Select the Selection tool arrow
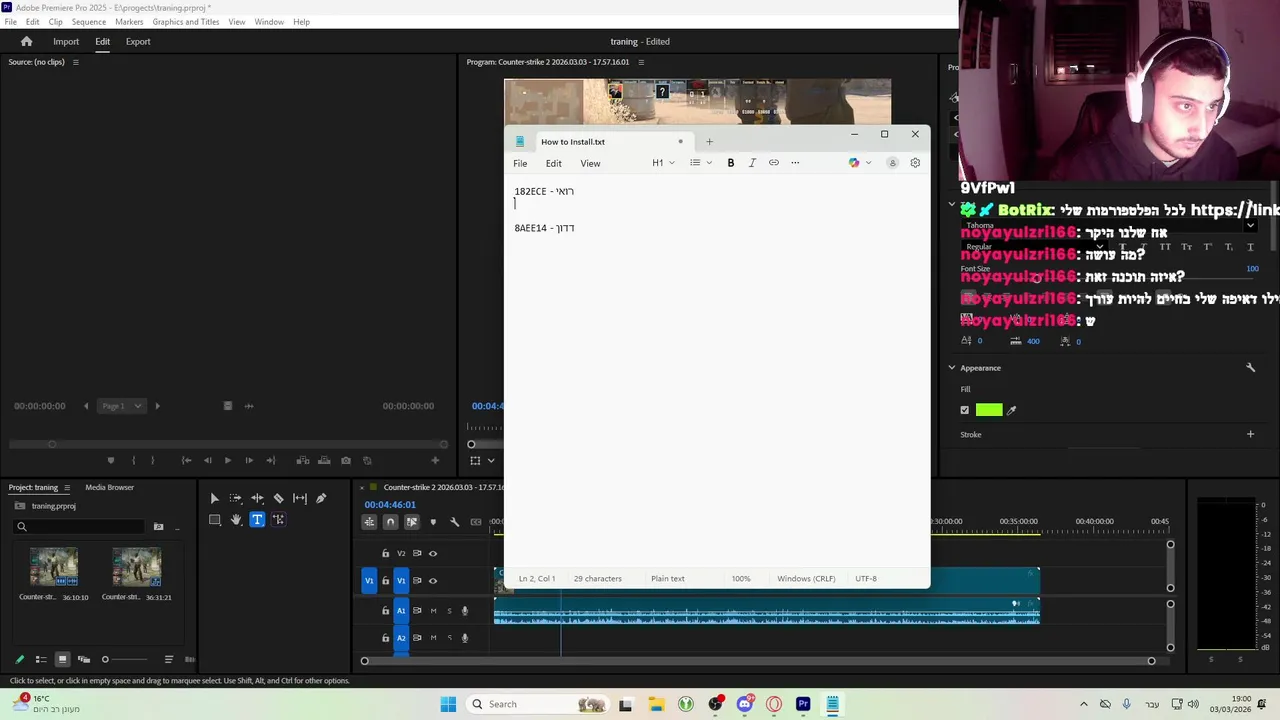 [x=214, y=498]
